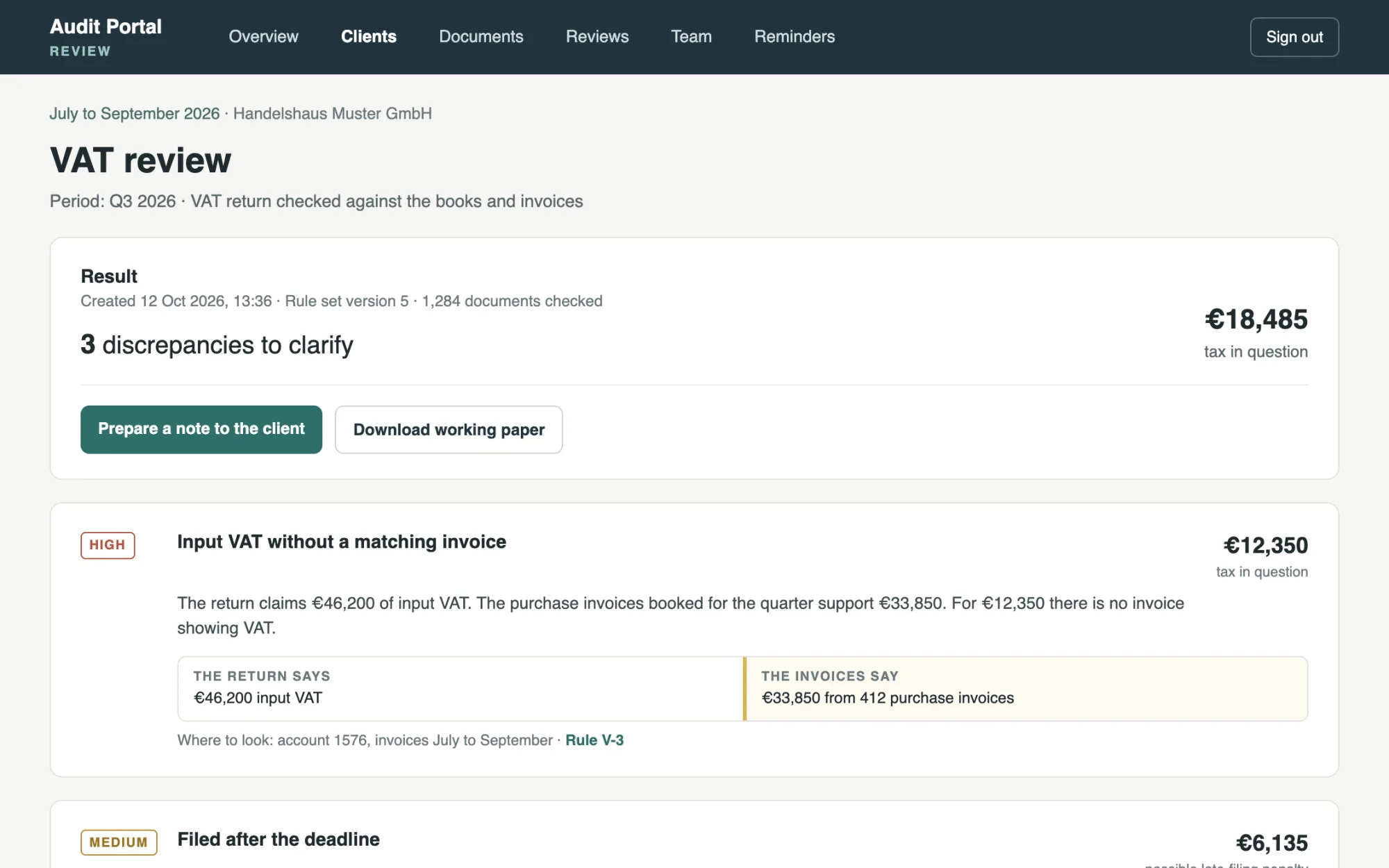The height and width of the screenshot is (868, 1389).
Task: Click 'Where to look: account 1576' text
Action: (x=365, y=740)
